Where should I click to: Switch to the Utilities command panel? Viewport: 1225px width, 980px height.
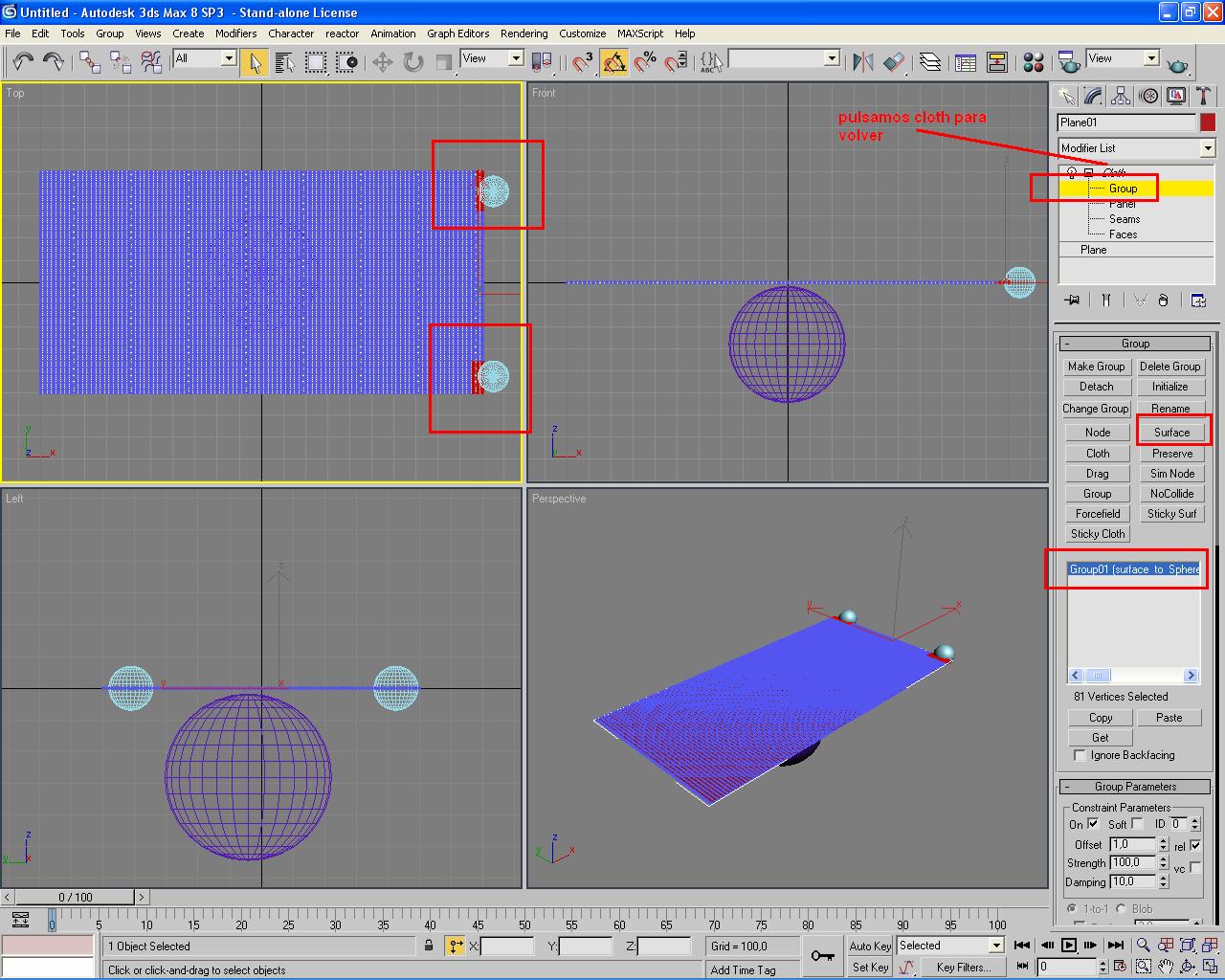[x=1203, y=96]
